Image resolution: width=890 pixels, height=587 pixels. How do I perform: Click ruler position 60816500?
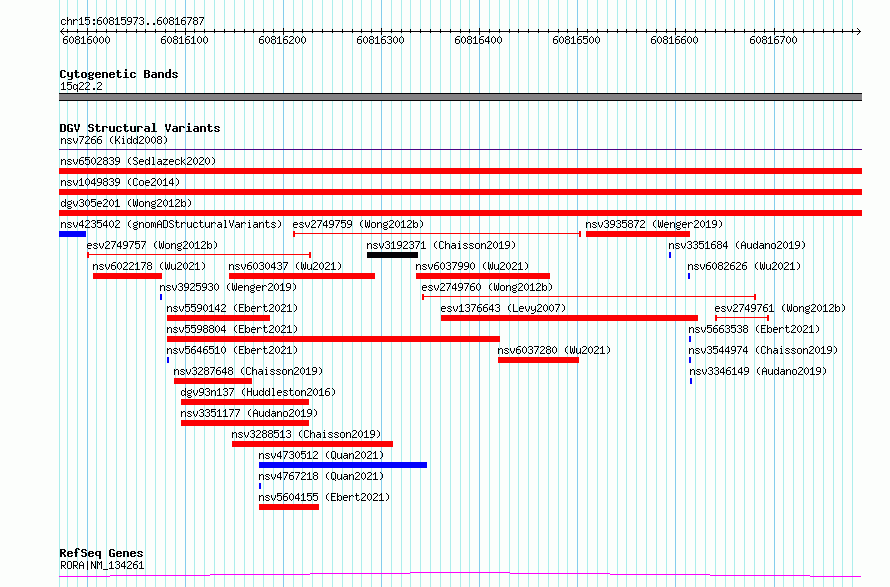[577, 40]
